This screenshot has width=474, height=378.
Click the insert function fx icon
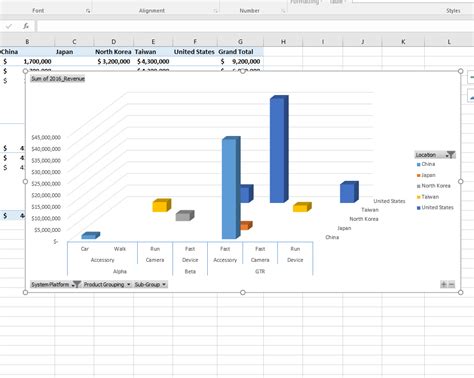point(26,26)
